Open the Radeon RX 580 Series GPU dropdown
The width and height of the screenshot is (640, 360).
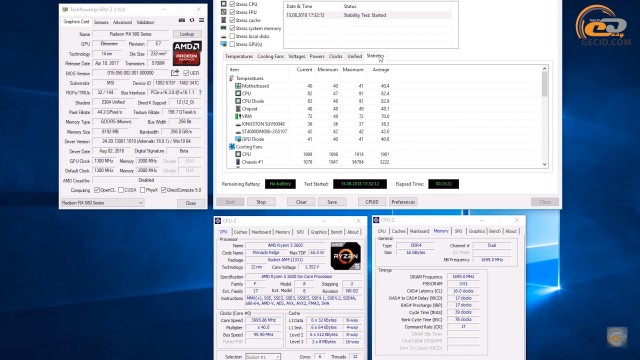102,203
